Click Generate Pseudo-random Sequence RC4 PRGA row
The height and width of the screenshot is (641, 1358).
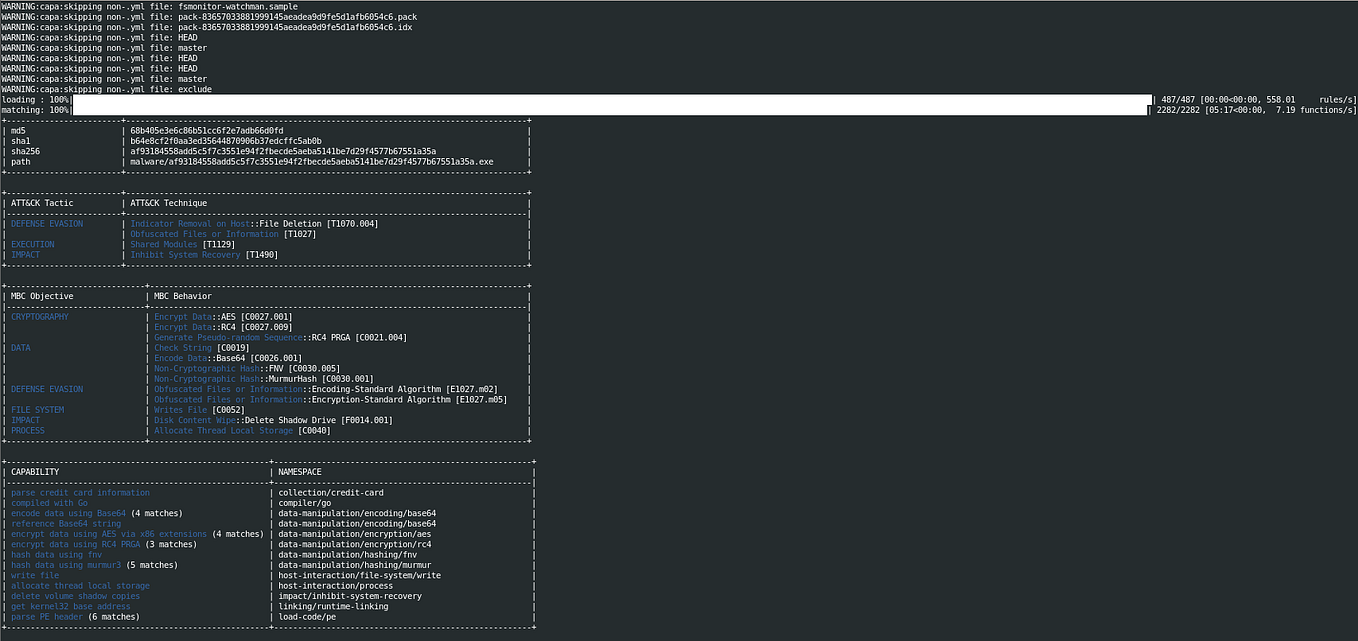coord(281,337)
